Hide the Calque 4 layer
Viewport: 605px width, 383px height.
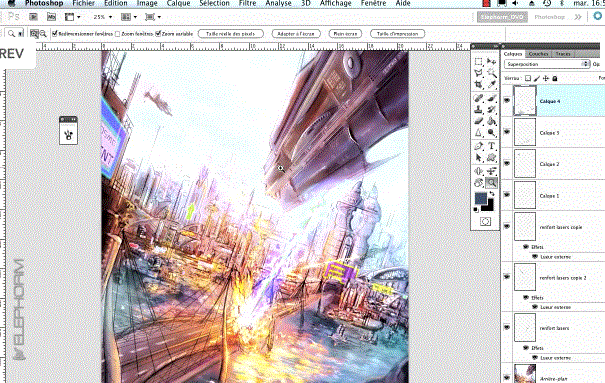pyautogui.click(x=507, y=101)
